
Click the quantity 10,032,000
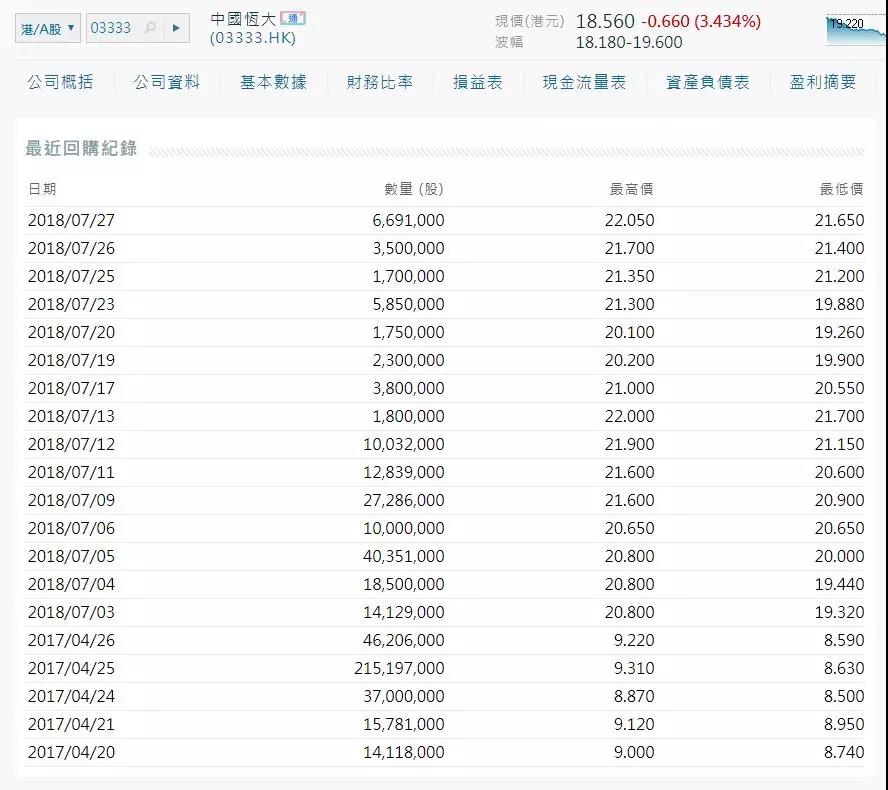(x=404, y=444)
